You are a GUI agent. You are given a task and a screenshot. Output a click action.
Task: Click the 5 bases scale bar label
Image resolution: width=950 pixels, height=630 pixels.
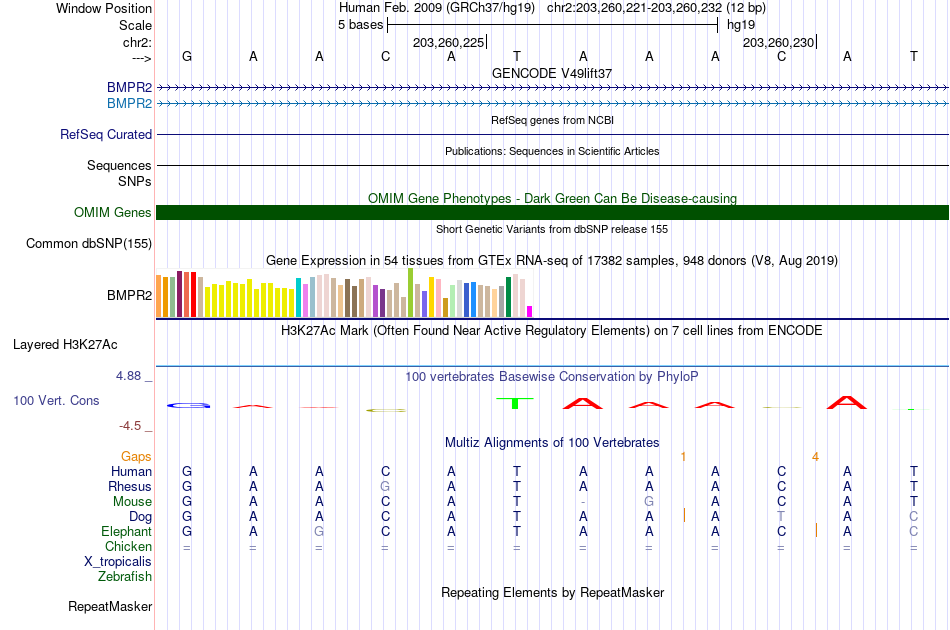pos(360,25)
